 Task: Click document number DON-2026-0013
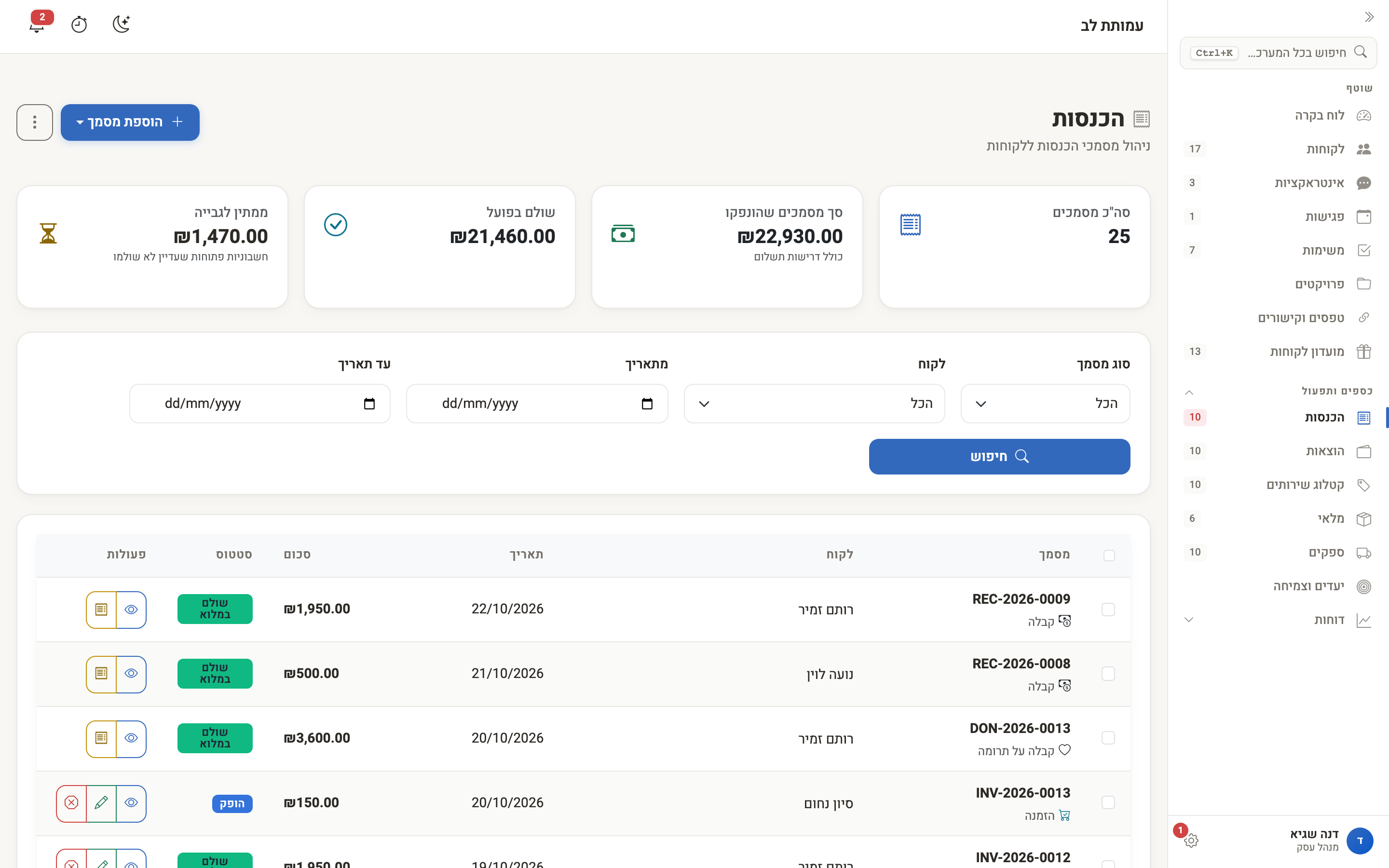(1020, 729)
